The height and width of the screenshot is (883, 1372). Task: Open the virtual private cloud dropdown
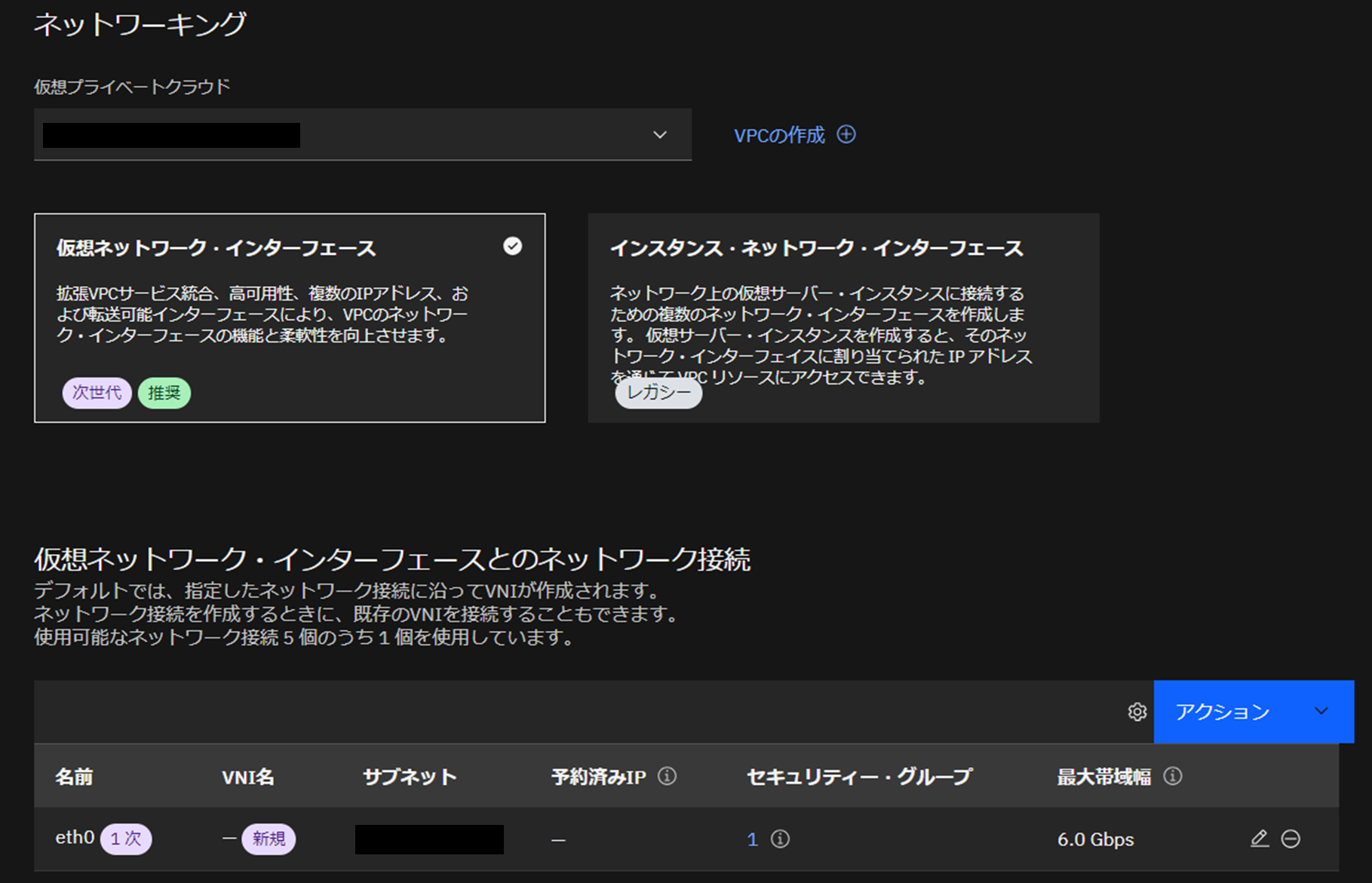tap(362, 135)
